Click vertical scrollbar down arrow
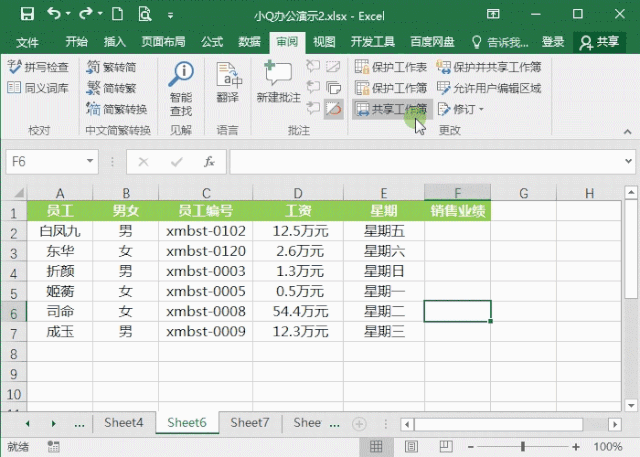This screenshot has height=457, width=640. [x=631, y=405]
